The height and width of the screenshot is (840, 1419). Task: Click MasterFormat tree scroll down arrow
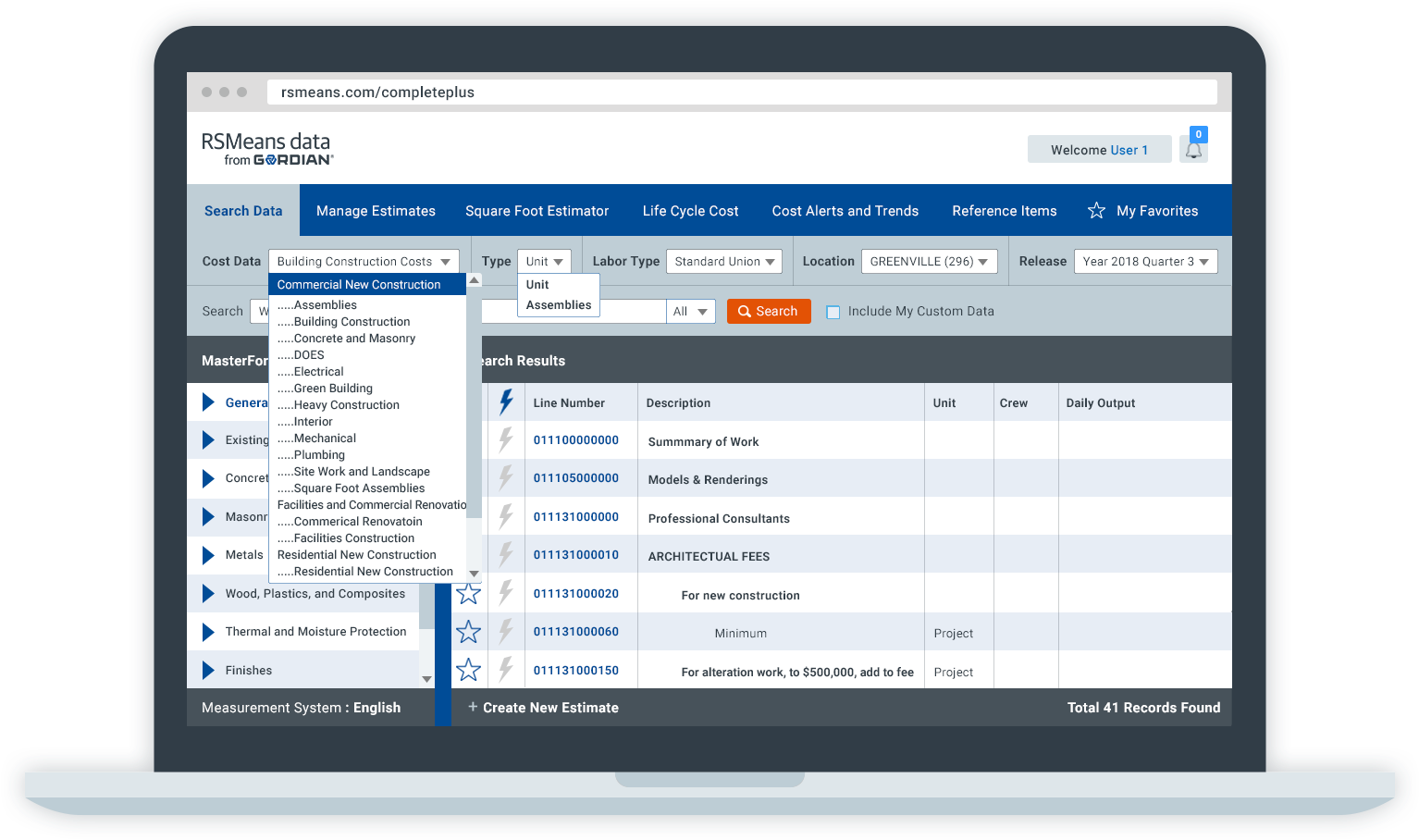pos(426,679)
